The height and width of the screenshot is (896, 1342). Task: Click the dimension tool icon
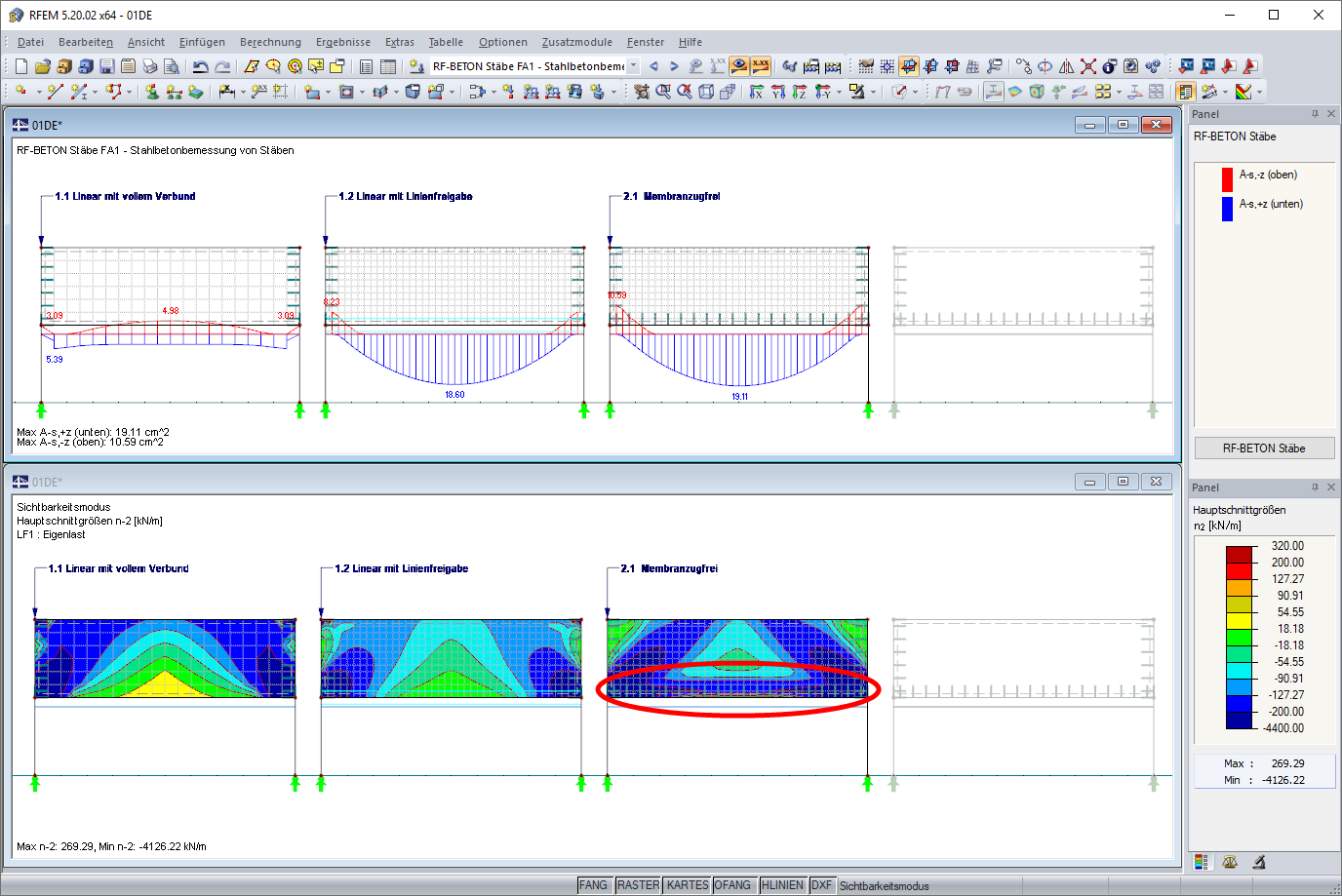(x=227, y=92)
